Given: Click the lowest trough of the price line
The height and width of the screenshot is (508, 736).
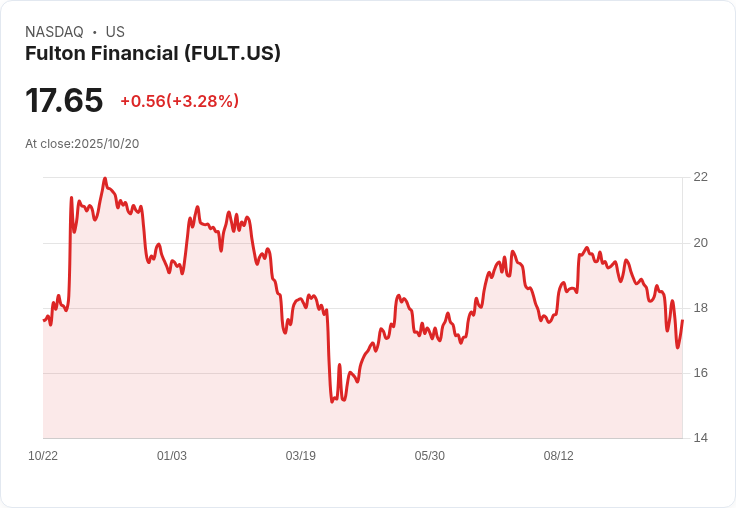Looking at the screenshot, I should coord(332,402).
